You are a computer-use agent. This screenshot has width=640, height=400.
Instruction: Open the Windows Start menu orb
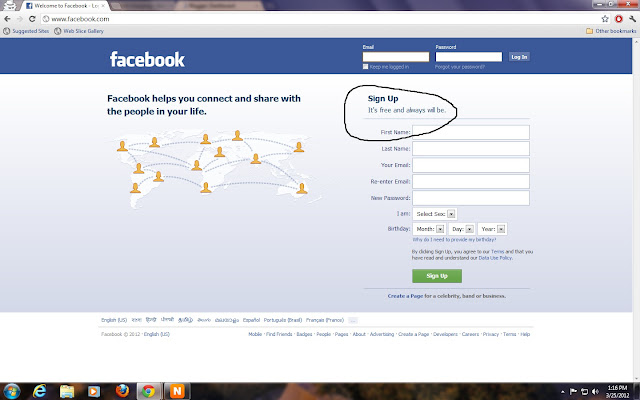click(11, 392)
